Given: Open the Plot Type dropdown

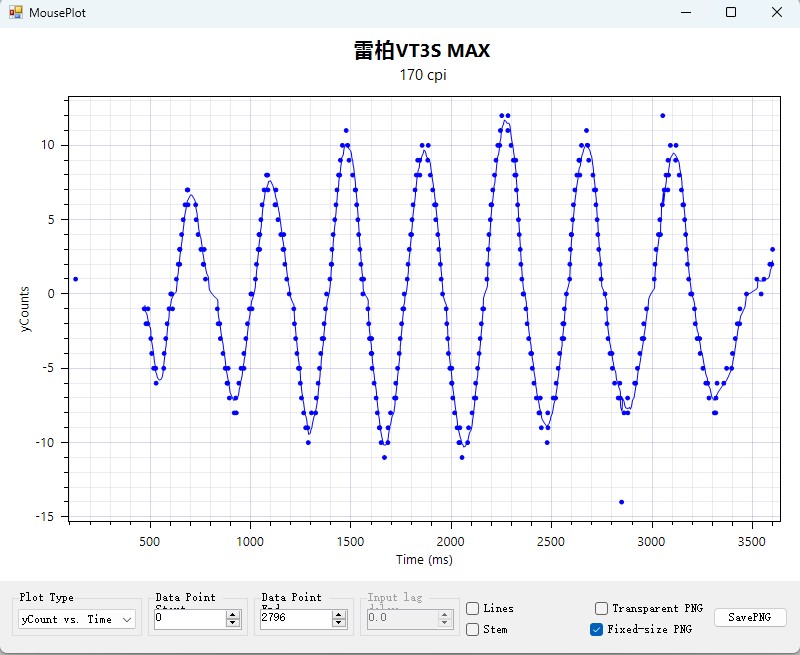Looking at the screenshot, I should 77,619.
